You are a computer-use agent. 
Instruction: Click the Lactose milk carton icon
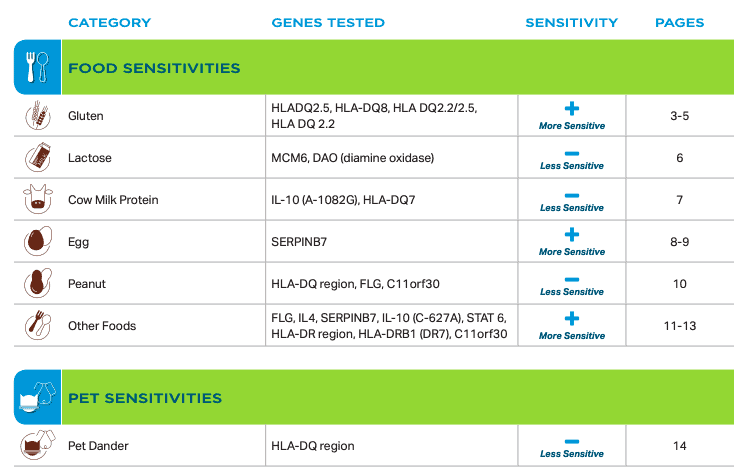tap(38, 157)
